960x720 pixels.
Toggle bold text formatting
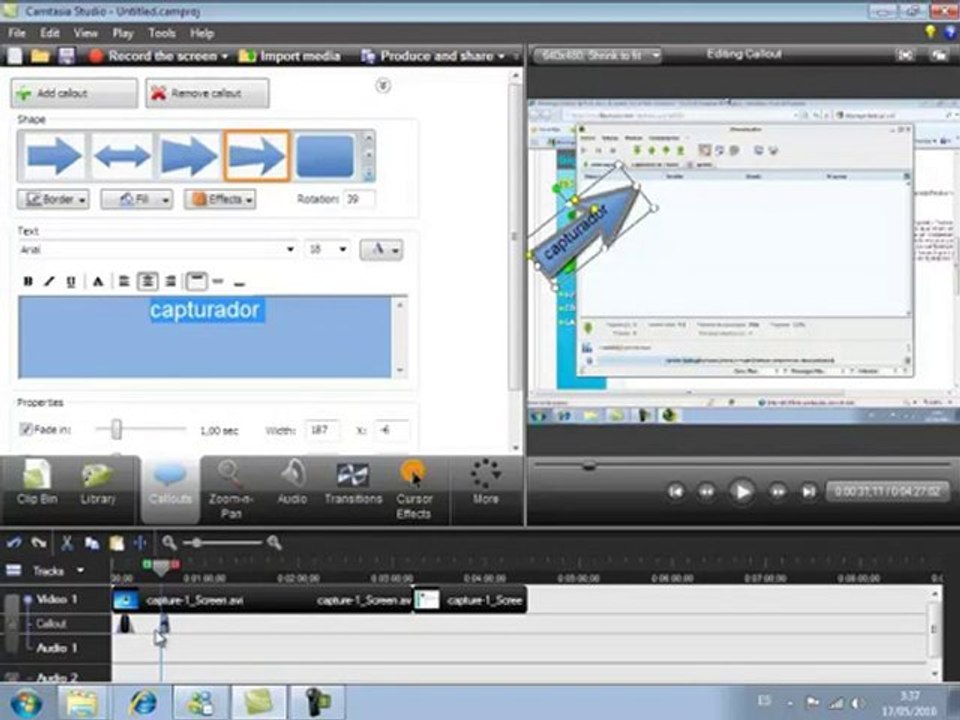click(x=28, y=282)
